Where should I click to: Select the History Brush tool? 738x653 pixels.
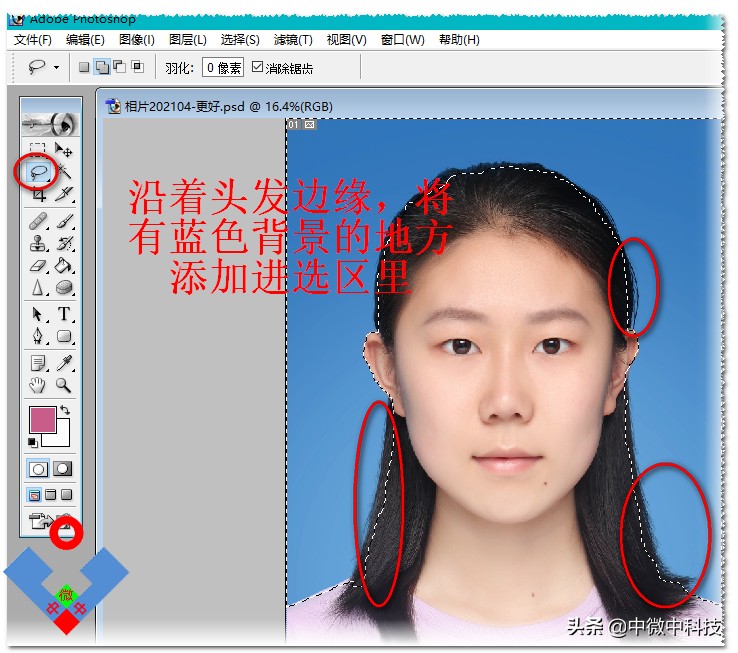tap(64, 243)
